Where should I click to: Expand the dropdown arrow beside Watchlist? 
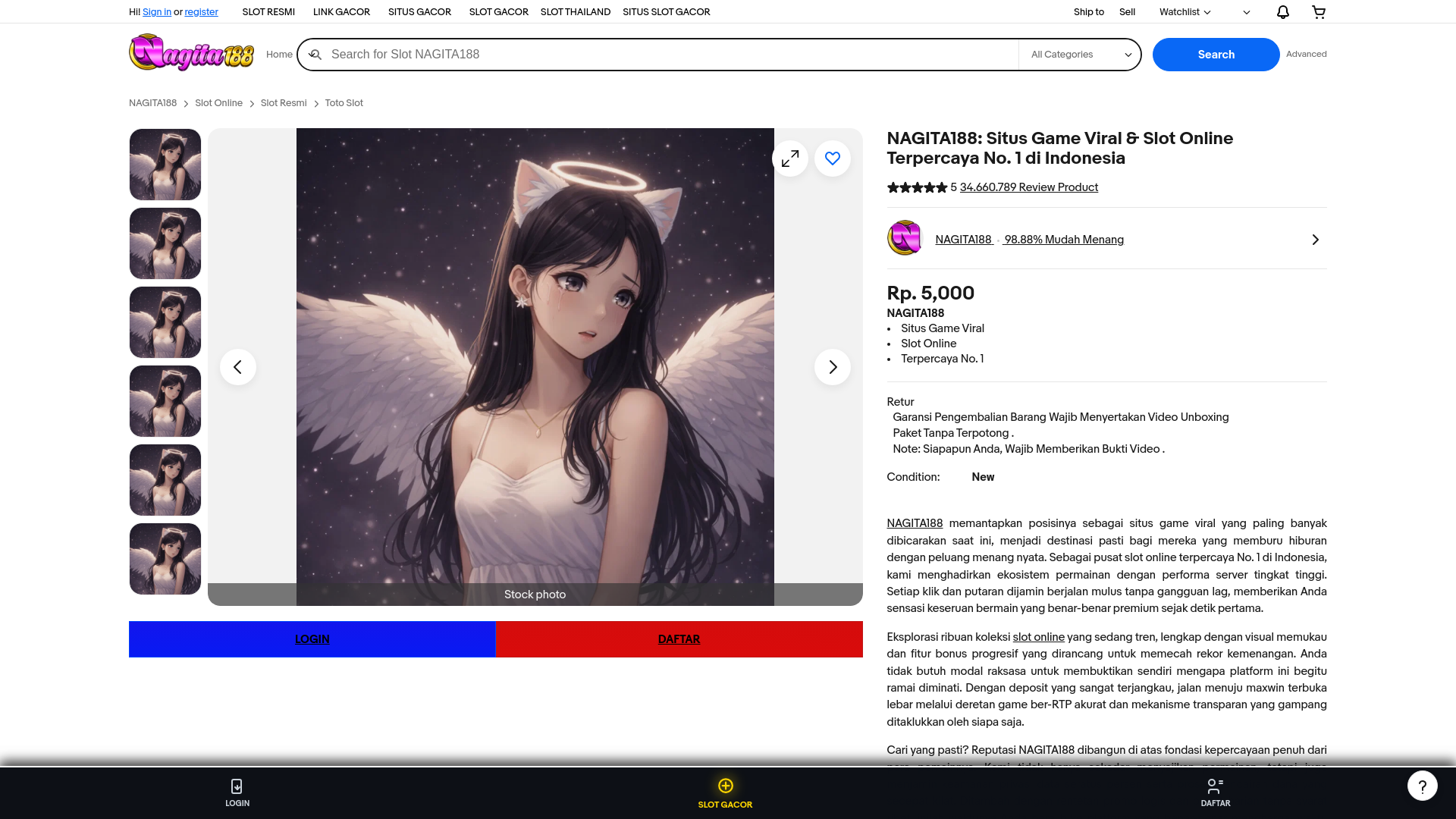point(1247,12)
